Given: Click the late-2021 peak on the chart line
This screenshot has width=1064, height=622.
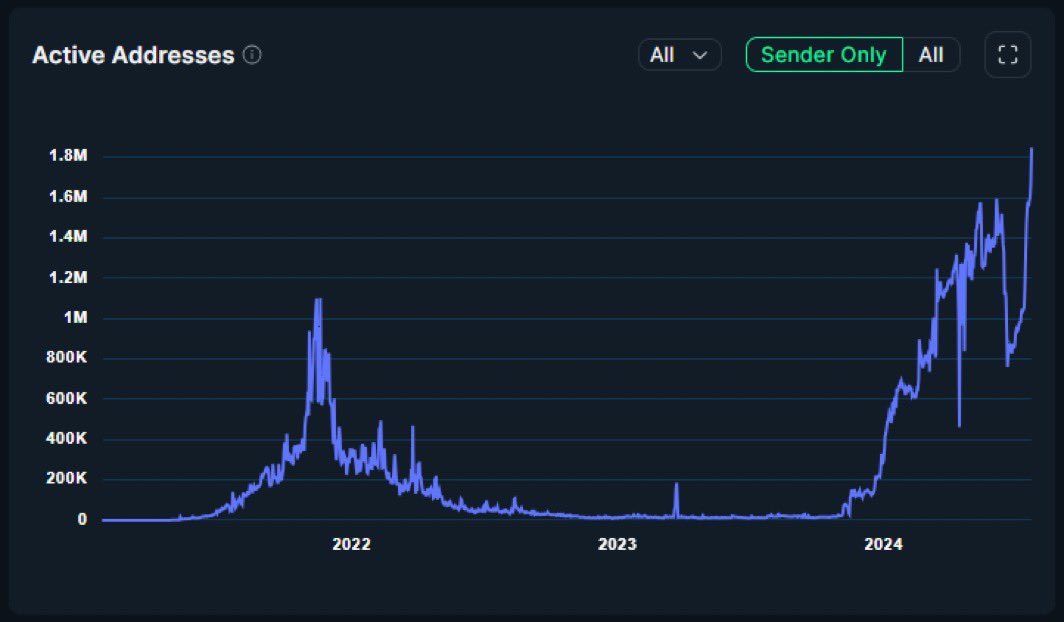Looking at the screenshot, I should 318,300.
